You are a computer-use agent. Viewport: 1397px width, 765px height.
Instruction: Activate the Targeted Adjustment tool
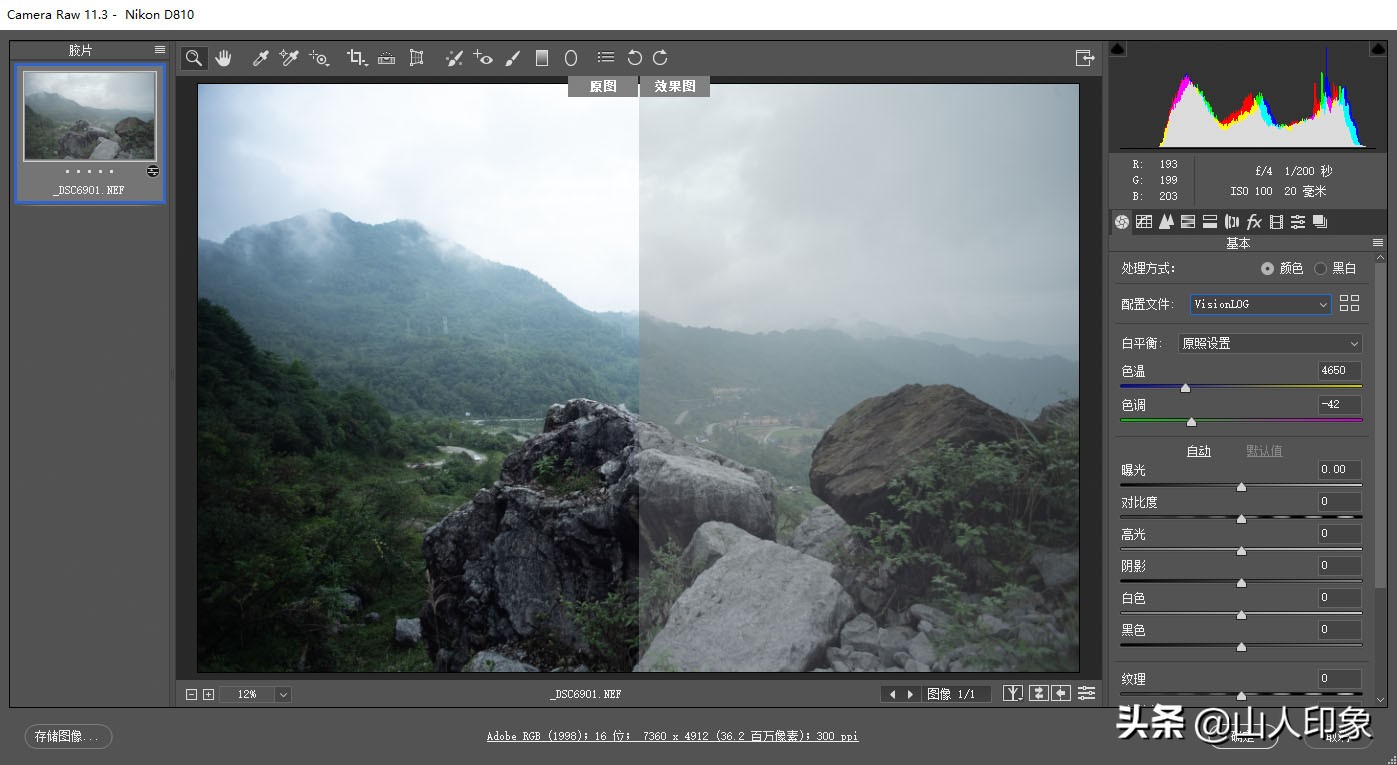(319, 58)
